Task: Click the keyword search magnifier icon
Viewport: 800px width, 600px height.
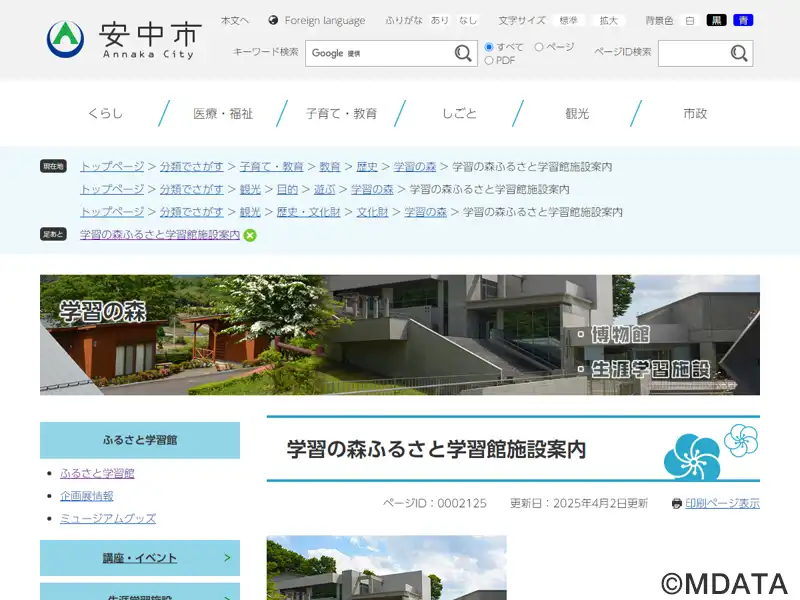Action: 463,53
